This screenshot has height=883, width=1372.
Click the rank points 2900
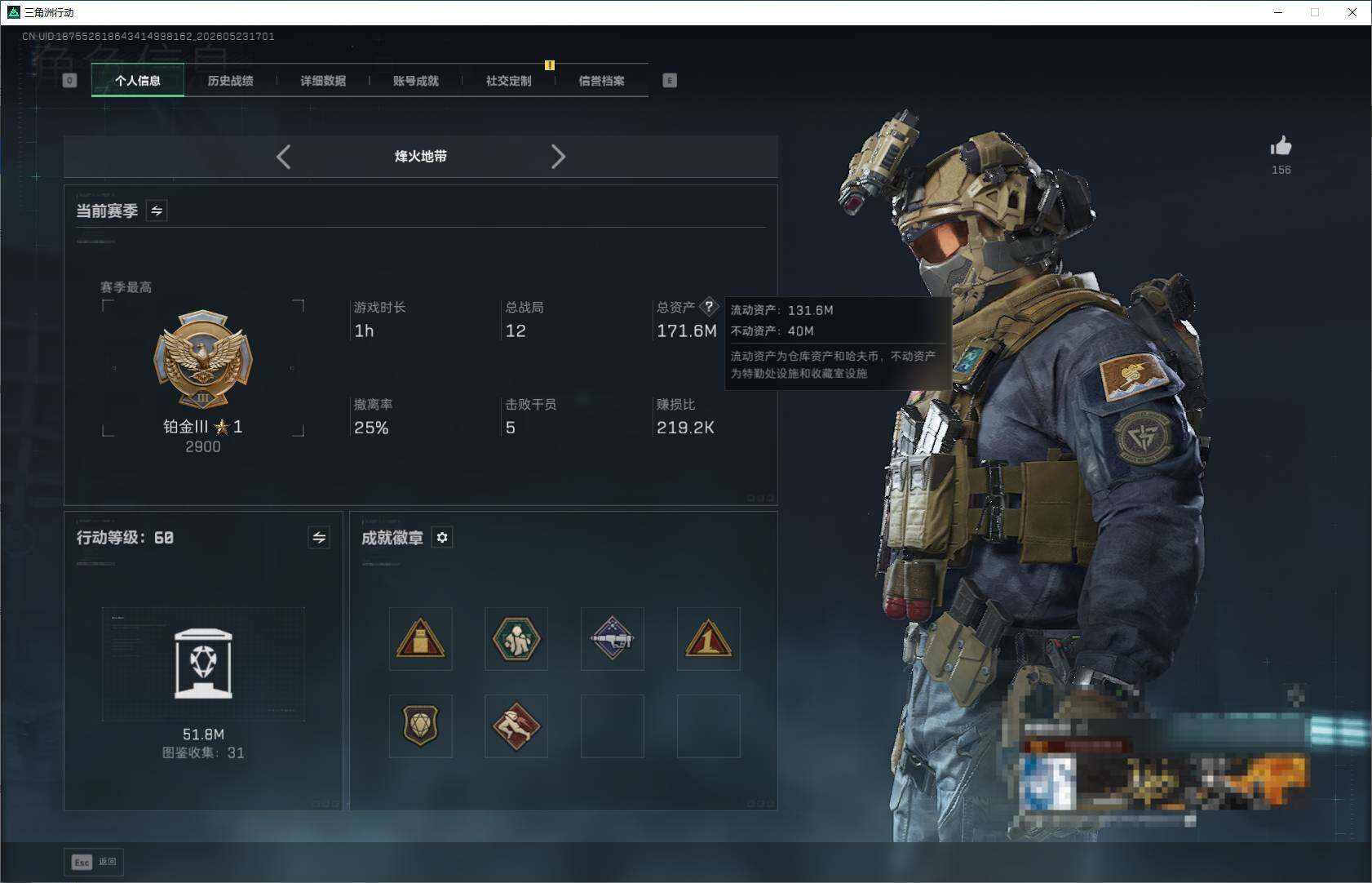tap(203, 446)
